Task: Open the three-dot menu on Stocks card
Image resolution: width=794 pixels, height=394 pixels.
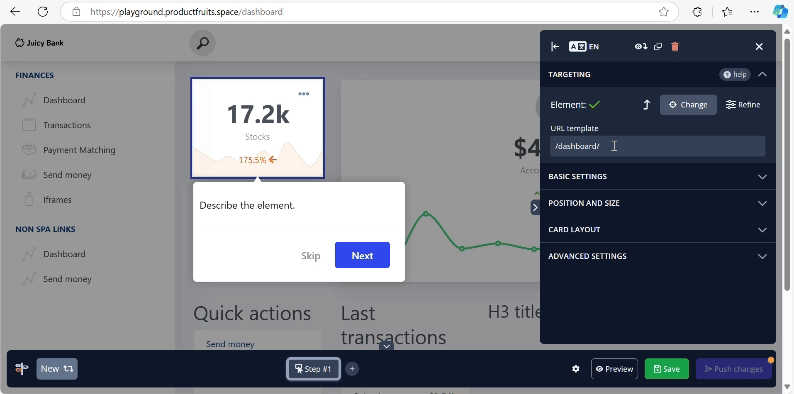Action: click(x=304, y=94)
